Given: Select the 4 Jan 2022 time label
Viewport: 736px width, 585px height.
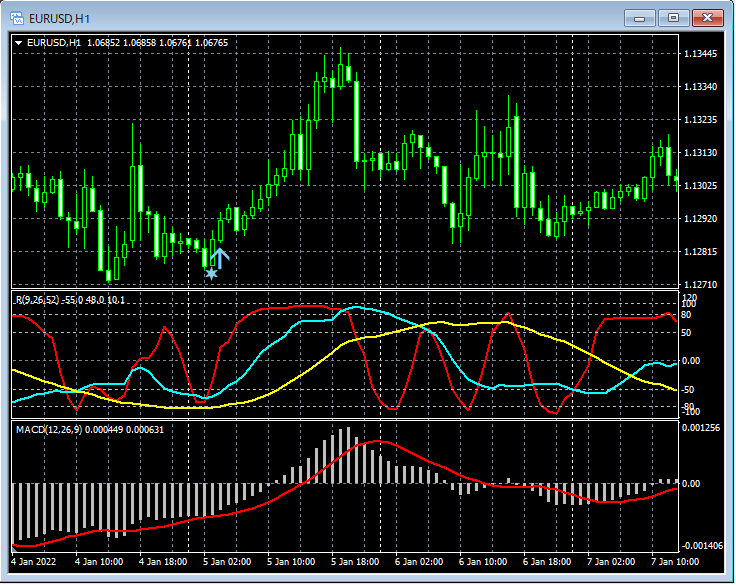Looking at the screenshot, I should click(35, 563).
